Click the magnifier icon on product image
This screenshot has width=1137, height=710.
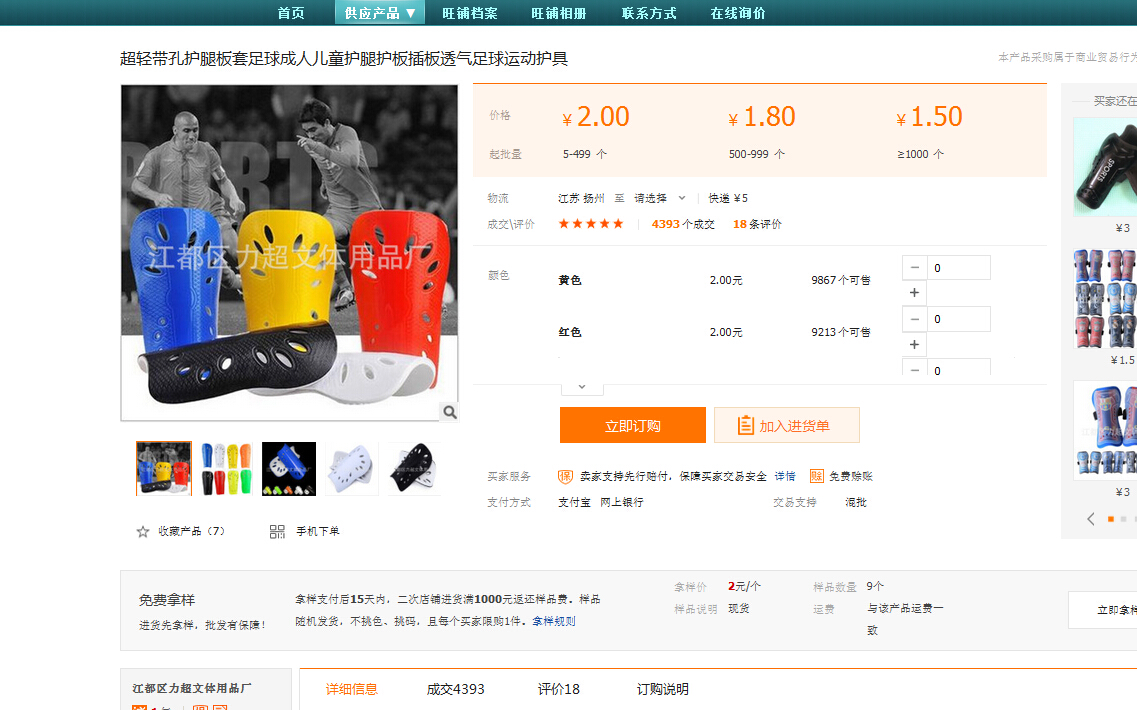pos(450,412)
